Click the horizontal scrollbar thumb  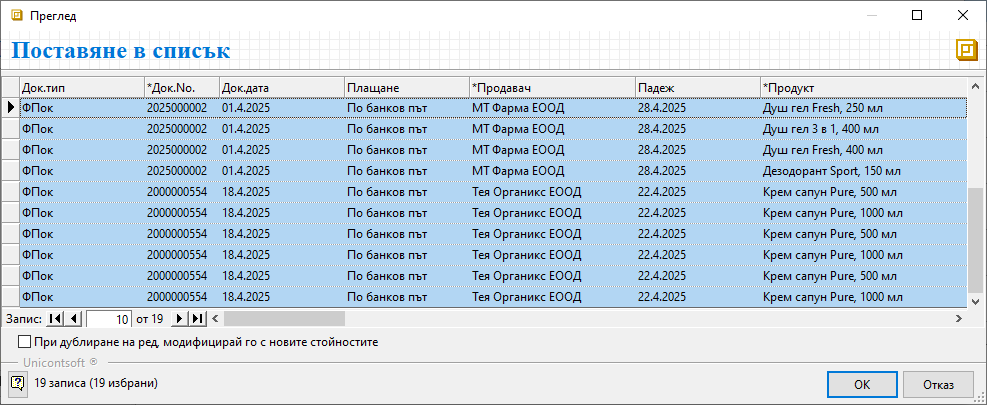(284, 319)
